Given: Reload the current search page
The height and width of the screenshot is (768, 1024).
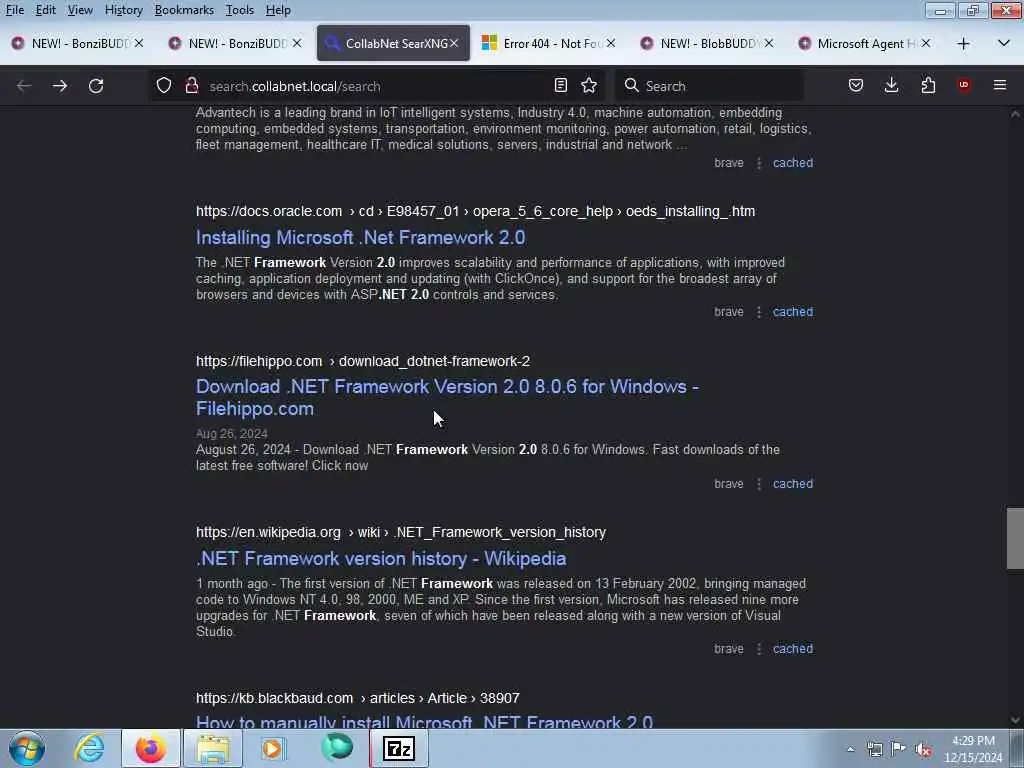Looking at the screenshot, I should tap(96, 86).
